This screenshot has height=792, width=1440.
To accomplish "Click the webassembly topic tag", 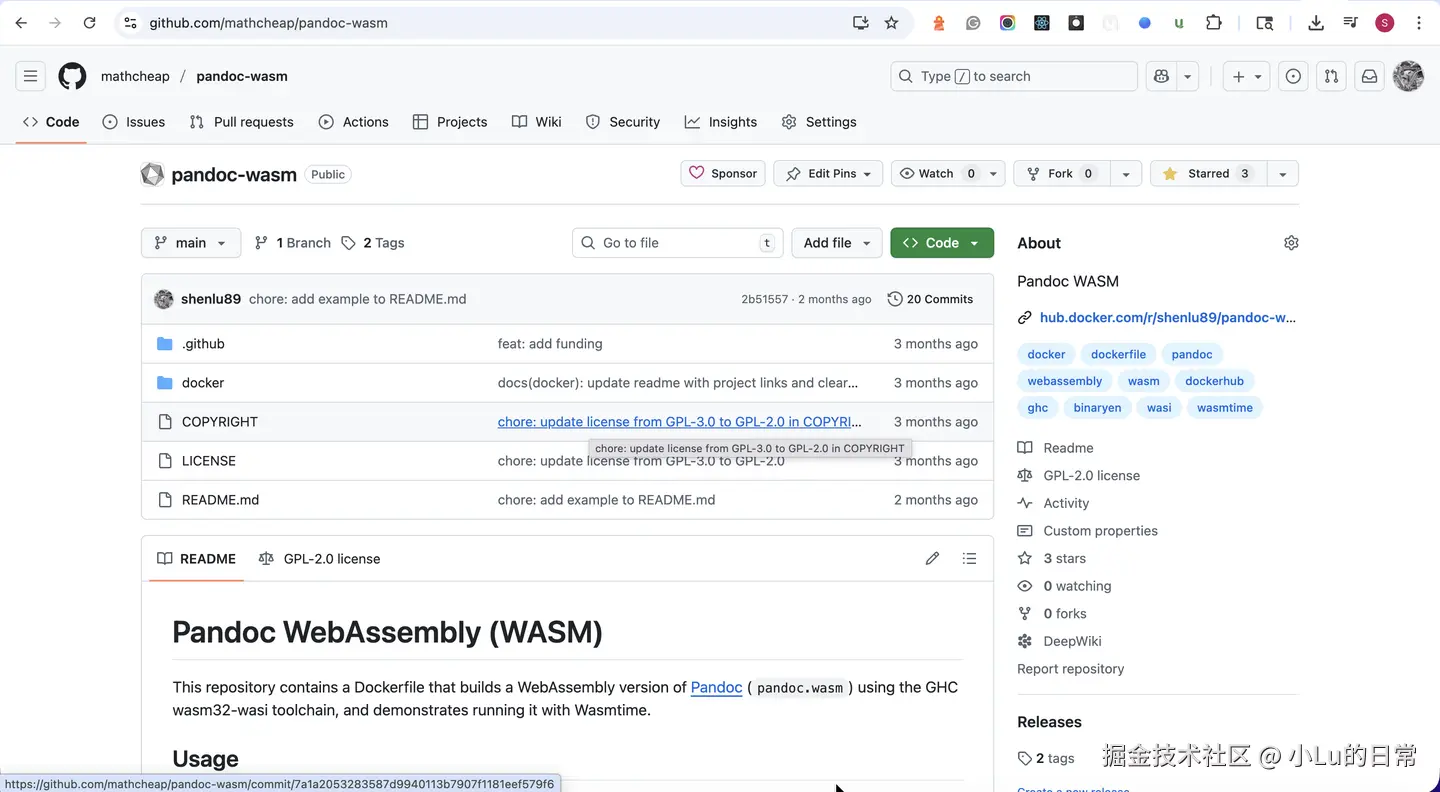I will (1065, 381).
